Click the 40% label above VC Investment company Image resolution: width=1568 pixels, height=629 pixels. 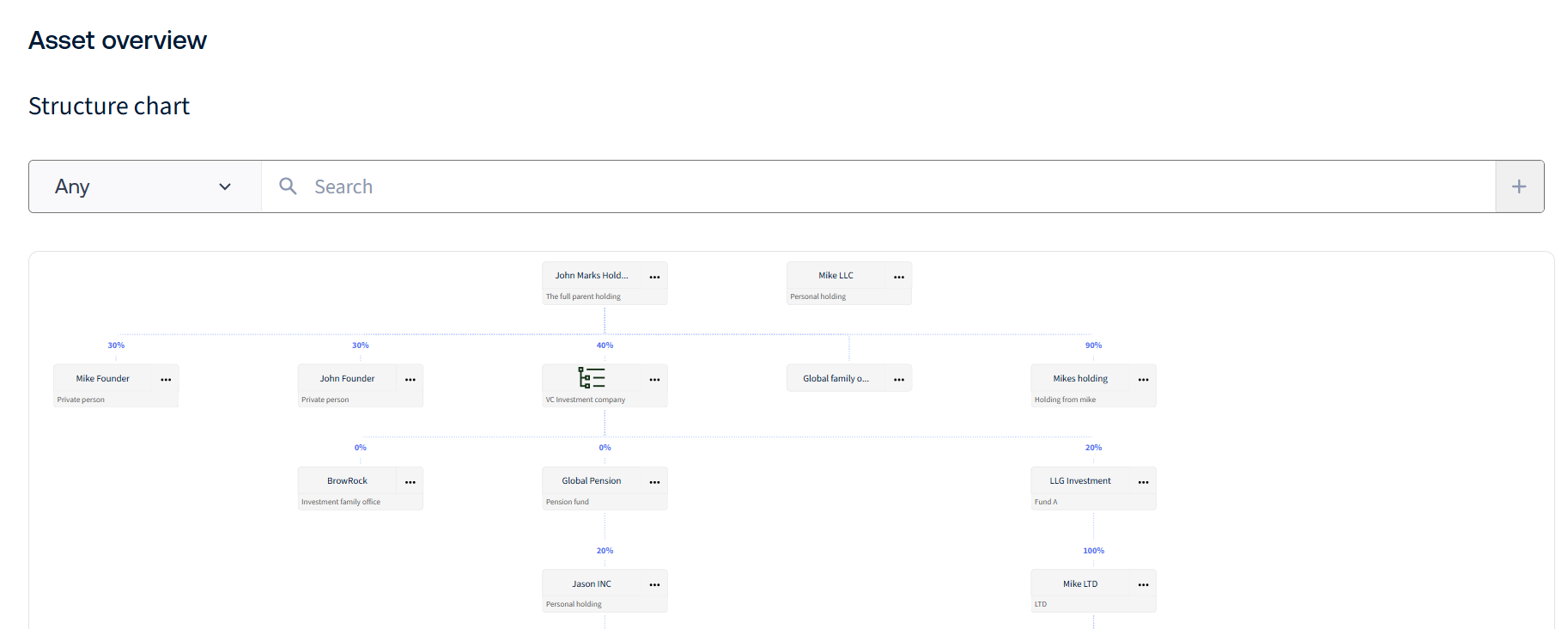pos(605,345)
